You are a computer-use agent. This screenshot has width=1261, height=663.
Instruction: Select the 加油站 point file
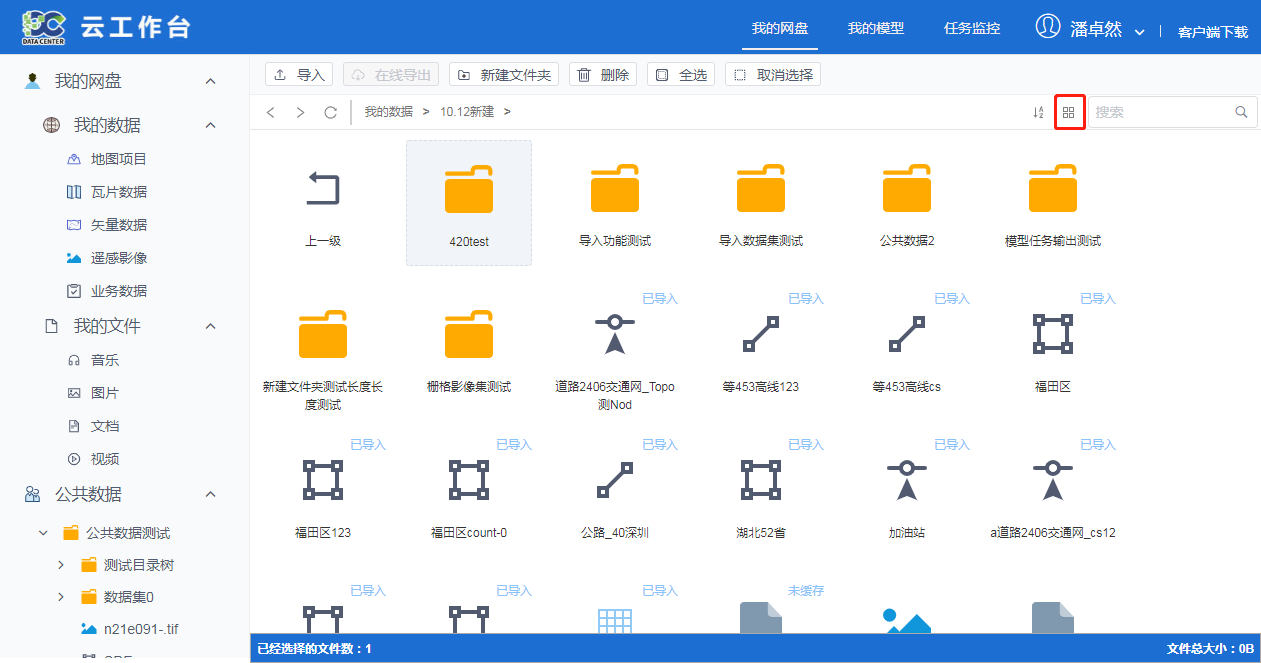pos(907,480)
